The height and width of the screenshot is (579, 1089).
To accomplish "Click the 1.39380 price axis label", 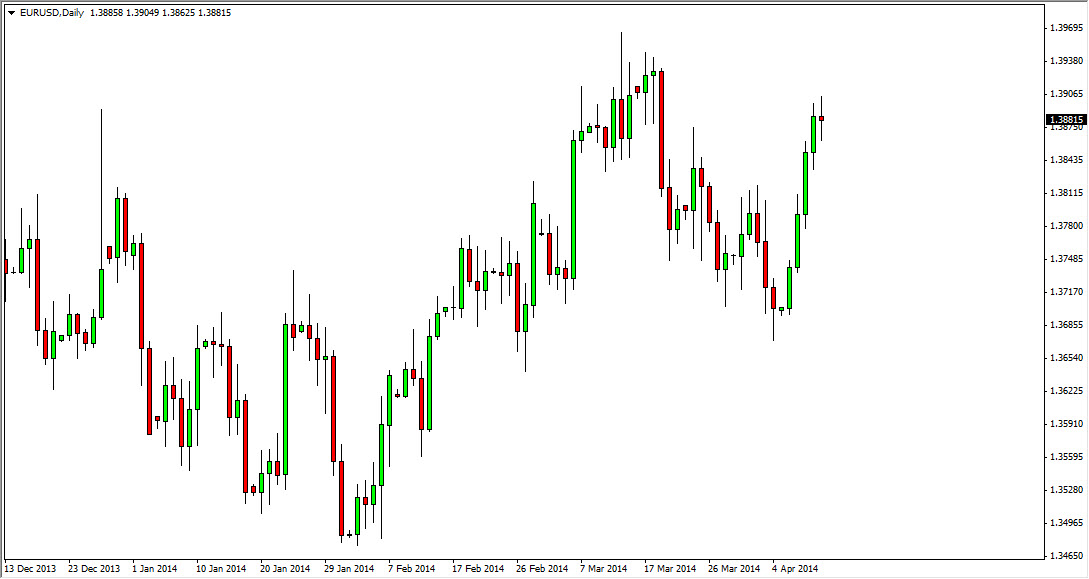I will coord(1067,60).
